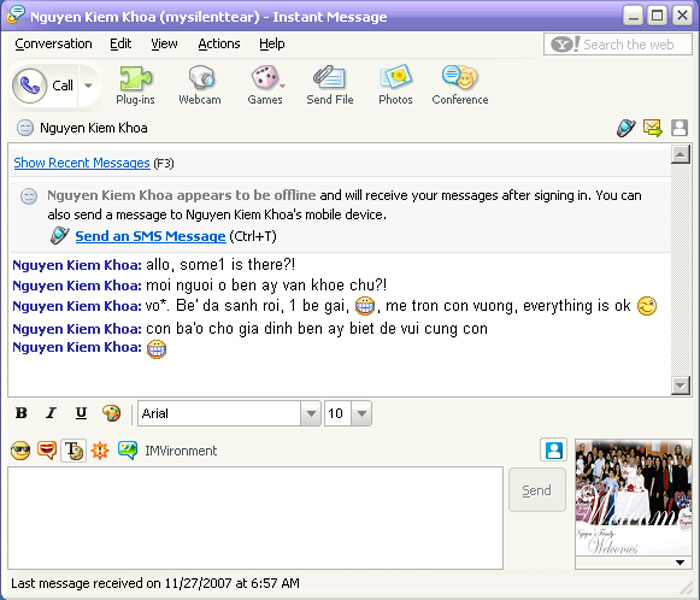
Task: Toggle Underline text formatting
Action: (81, 413)
